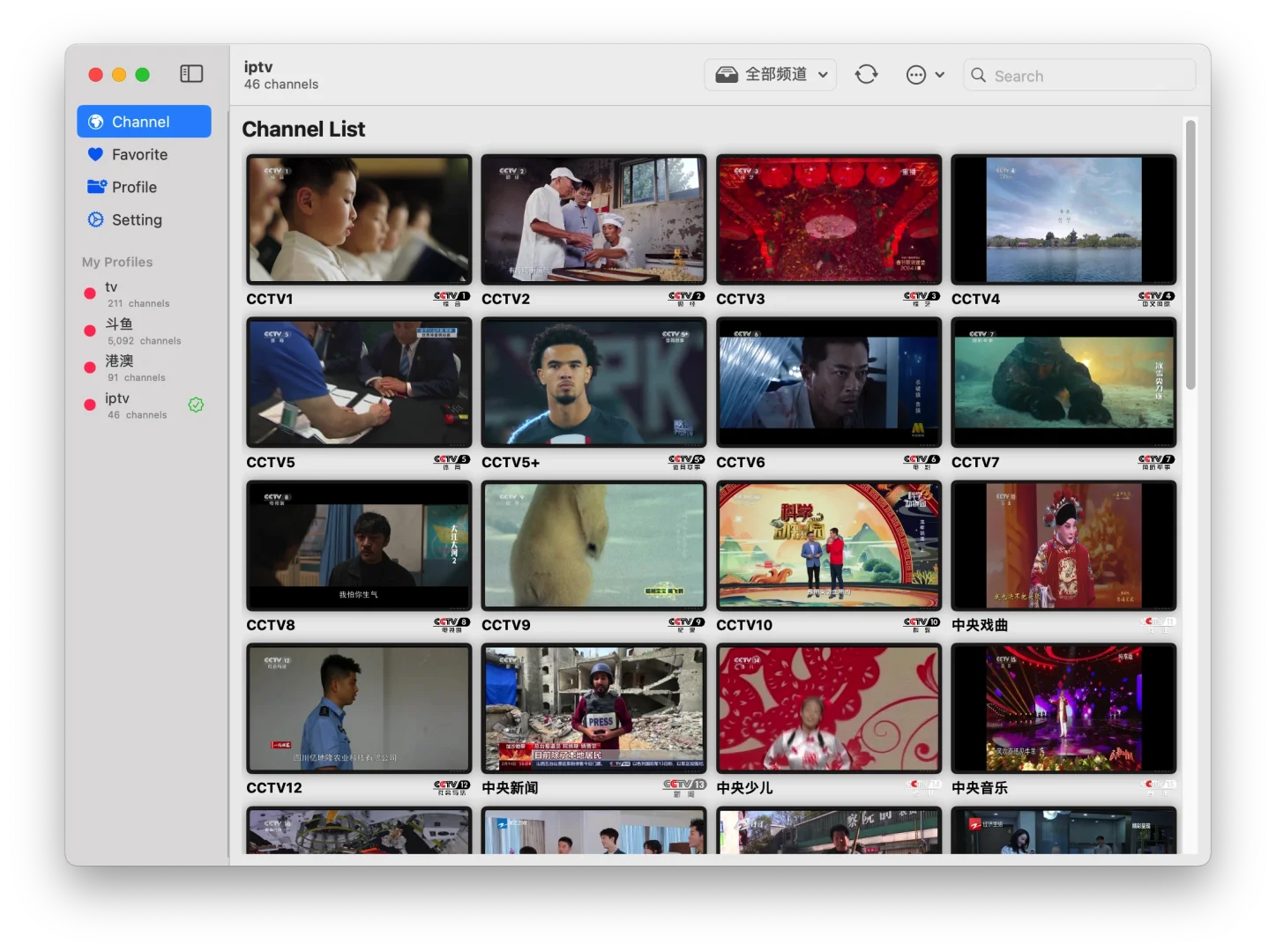Switch to the Setting section

[x=137, y=219]
